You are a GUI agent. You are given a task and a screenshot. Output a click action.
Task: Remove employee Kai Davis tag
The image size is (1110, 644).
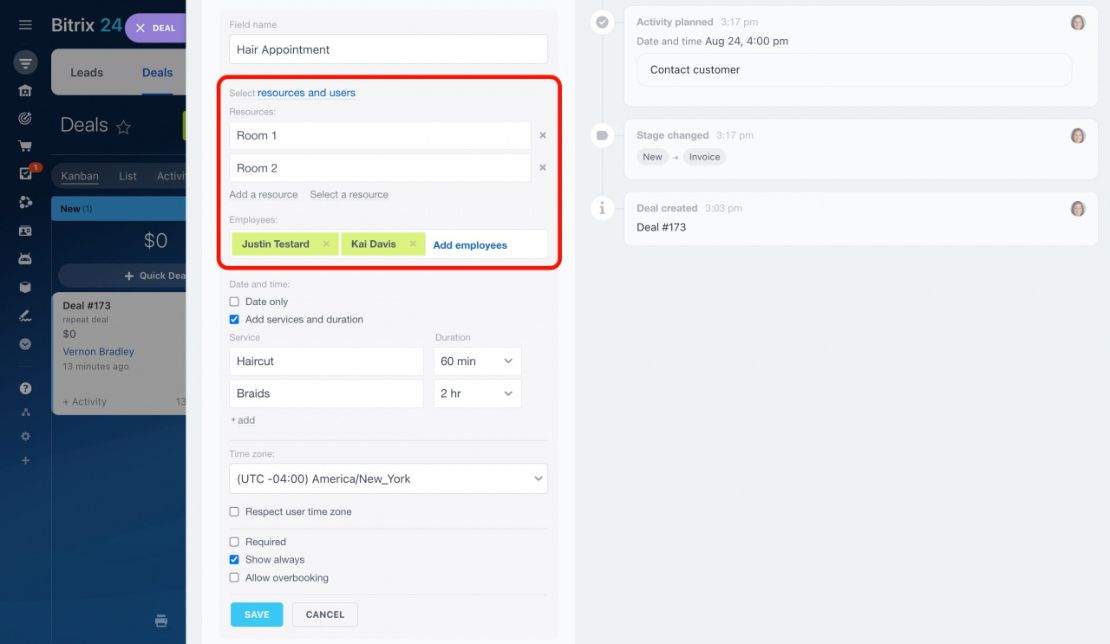pyautogui.click(x=413, y=243)
